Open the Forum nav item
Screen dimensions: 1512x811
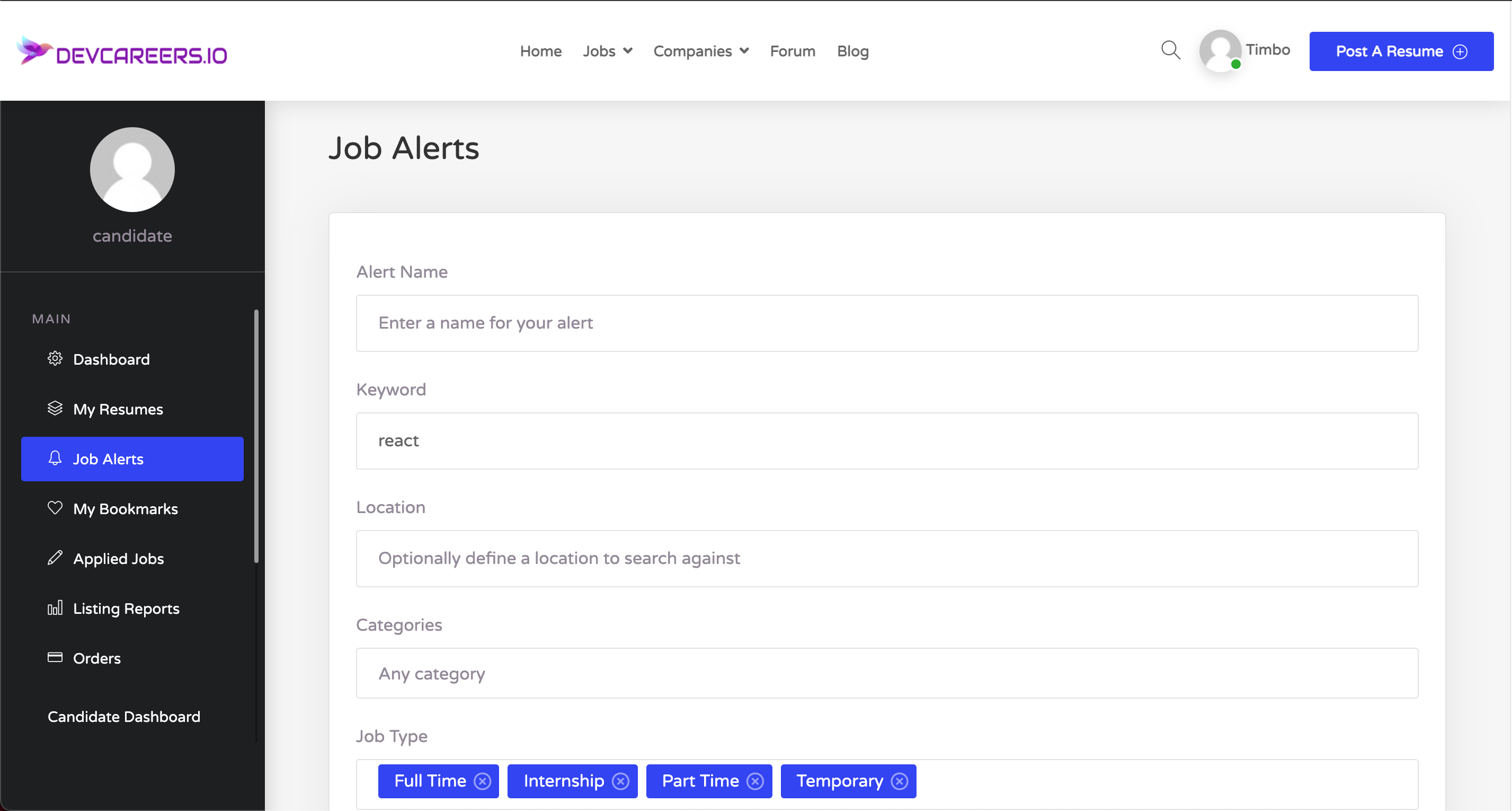point(793,51)
